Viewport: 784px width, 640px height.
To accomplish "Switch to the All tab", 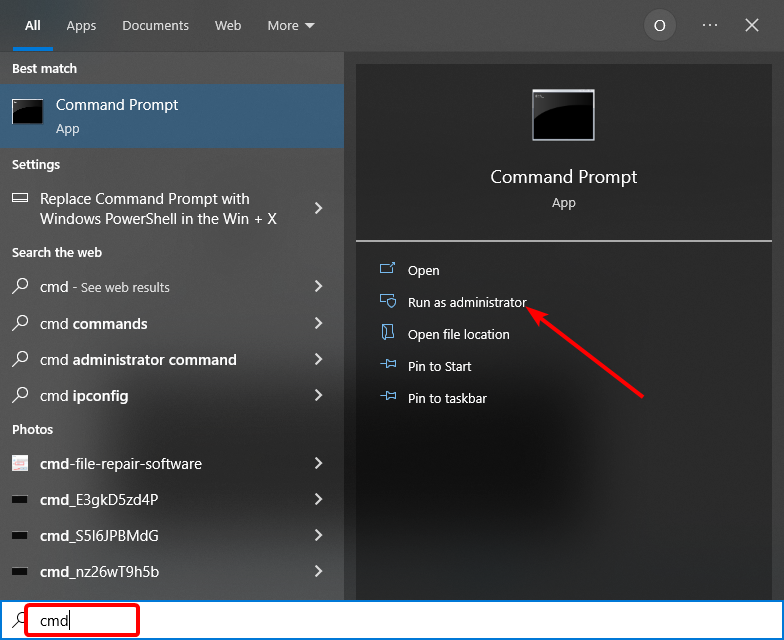I will pyautogui.click(x=32, y=26).
